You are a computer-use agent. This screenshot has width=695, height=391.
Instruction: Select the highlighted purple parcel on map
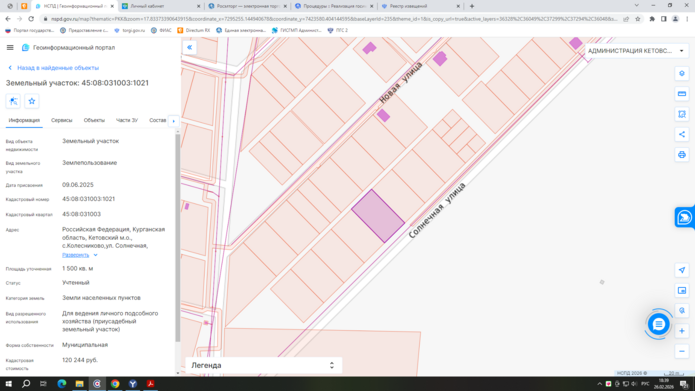click(x=378, y=216)
